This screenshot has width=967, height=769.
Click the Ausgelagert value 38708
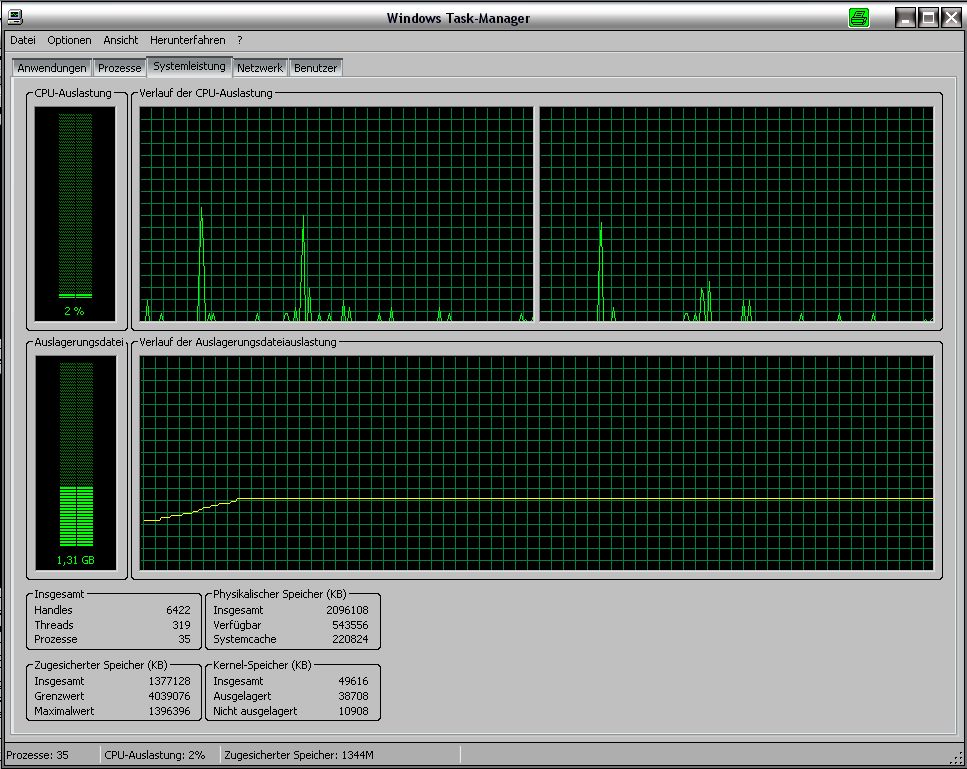tap(353, 696)
